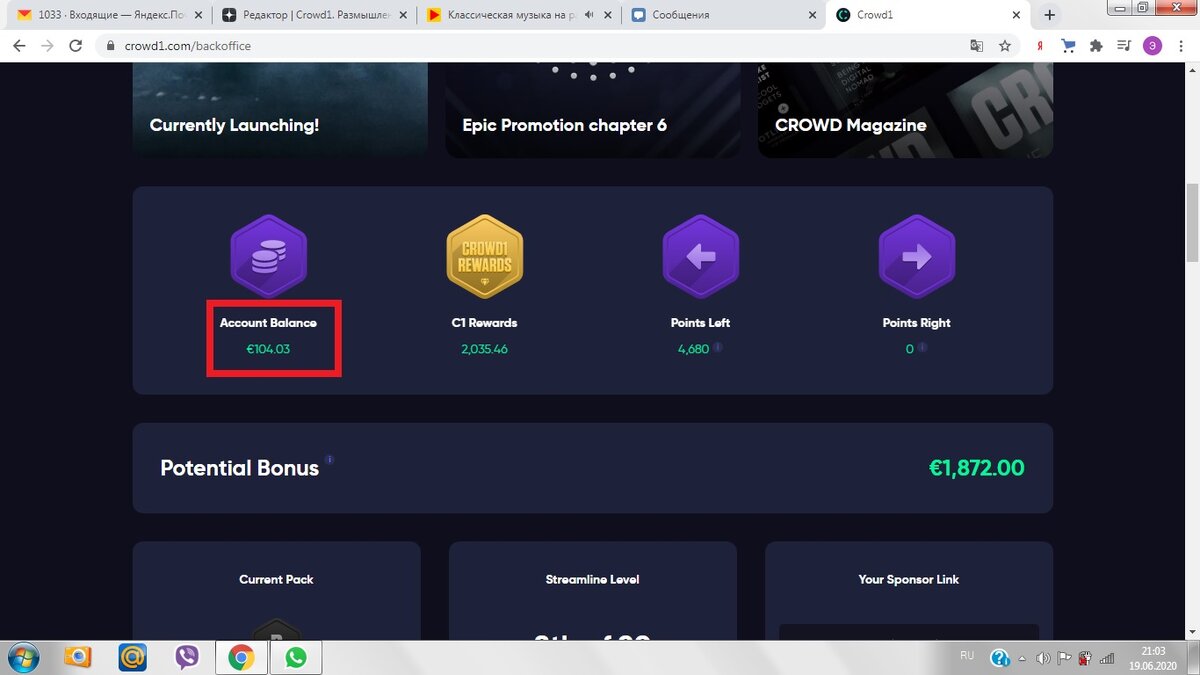Click the blue help question-mark tray icon
Image resolution: width=1200 pixels, height=675 pixels.
click(x=1000, y=657)
